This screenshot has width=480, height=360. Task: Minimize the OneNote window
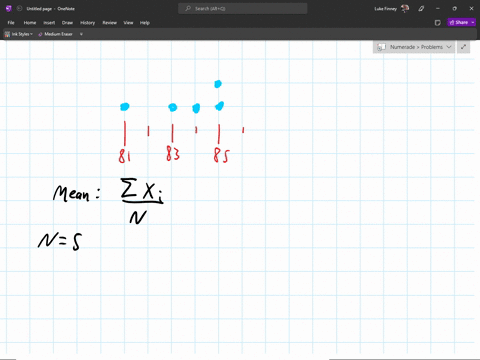pos(438,9)
